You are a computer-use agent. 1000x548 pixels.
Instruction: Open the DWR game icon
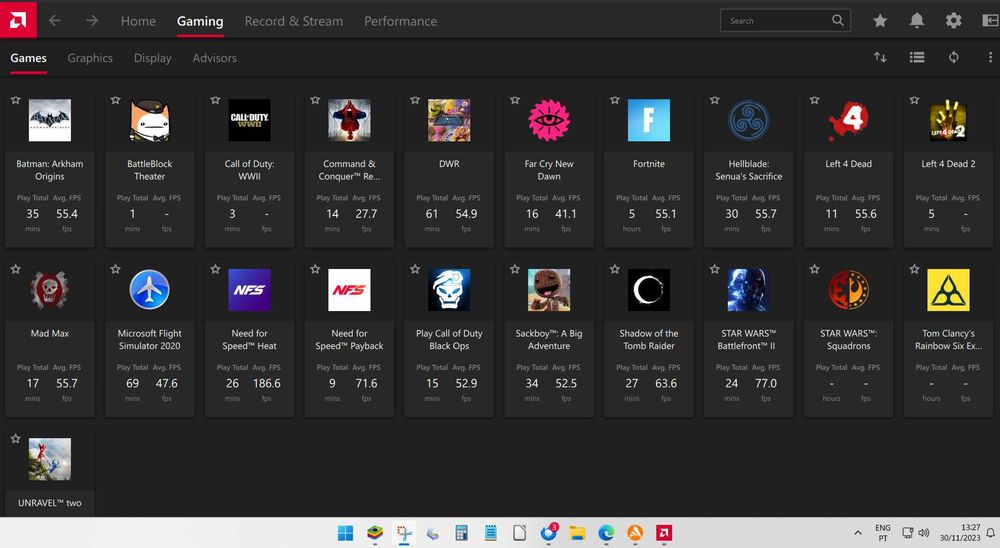click(449, 120)
